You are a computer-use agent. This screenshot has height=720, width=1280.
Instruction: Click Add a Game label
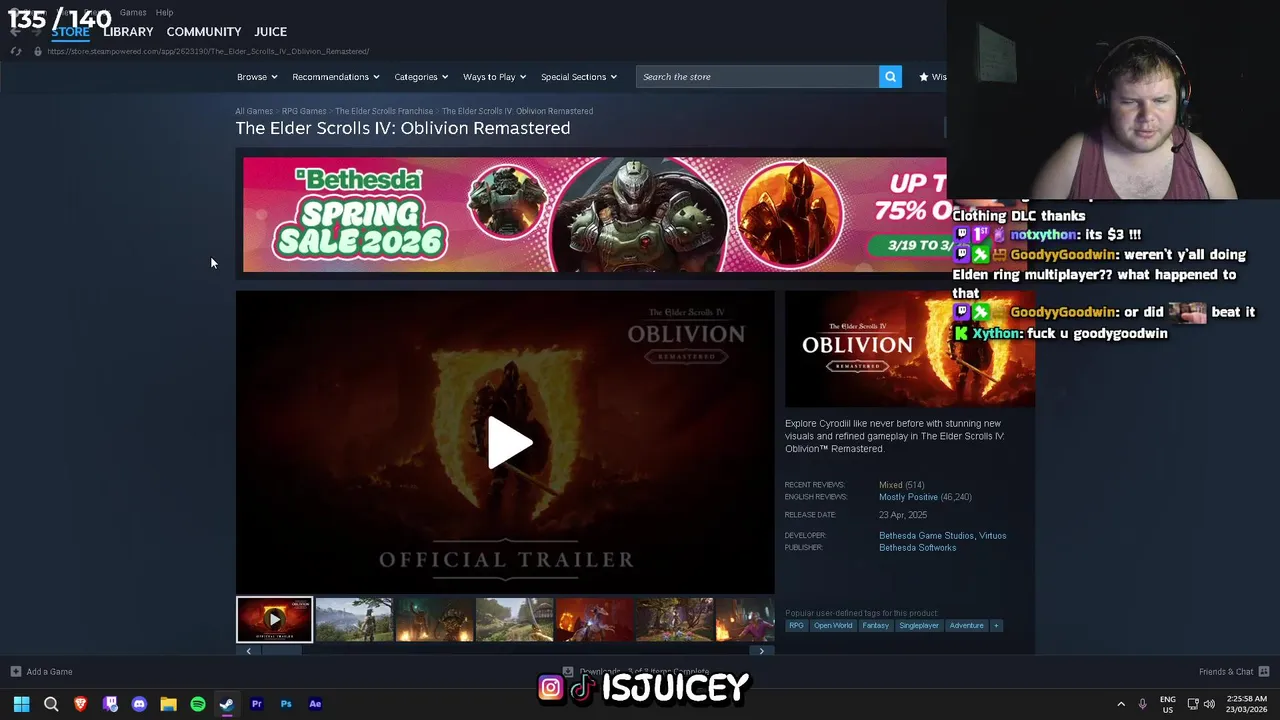click(x=49, y=672)
